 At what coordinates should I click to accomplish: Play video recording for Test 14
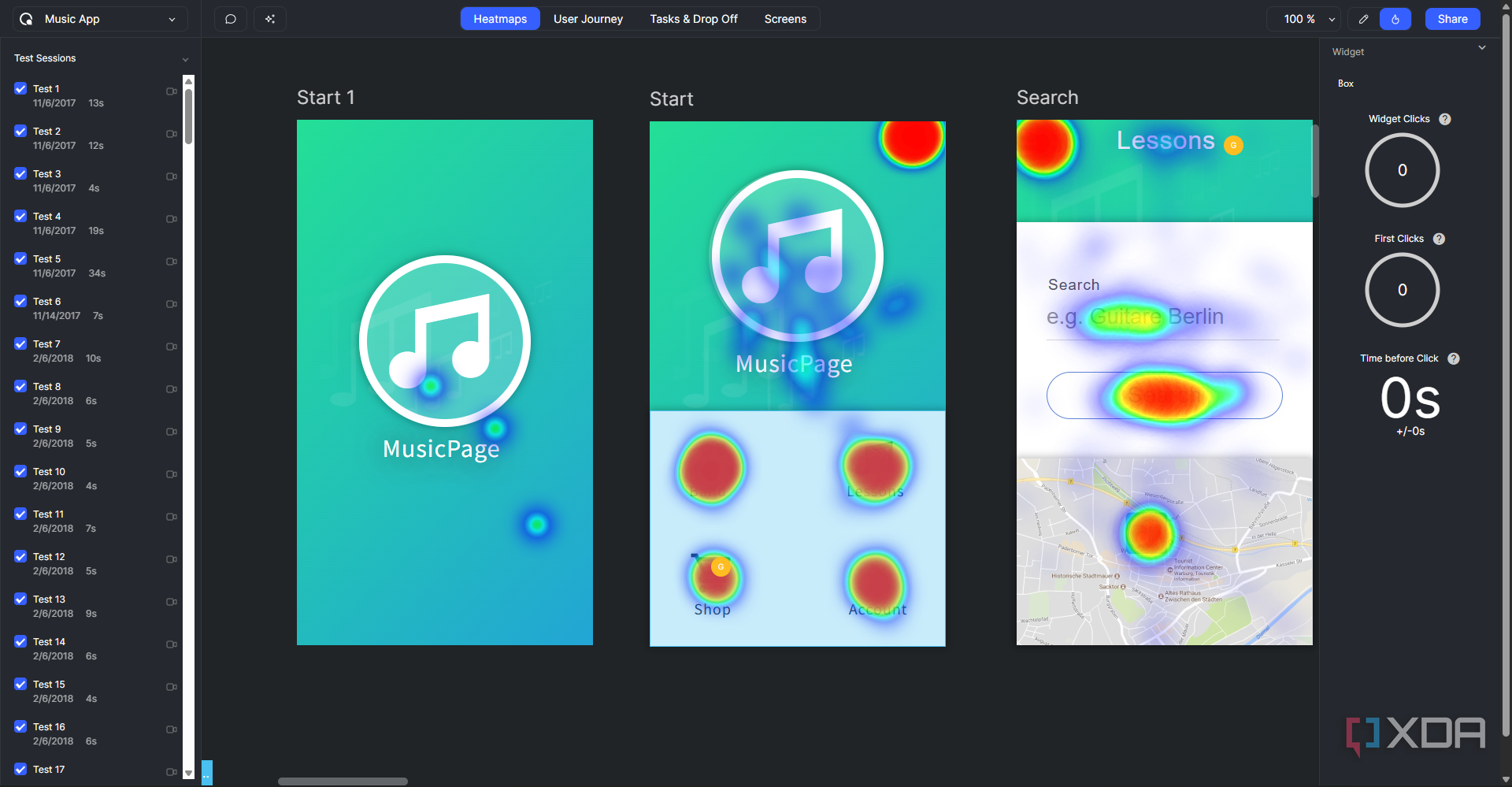[x=172, y=644]
